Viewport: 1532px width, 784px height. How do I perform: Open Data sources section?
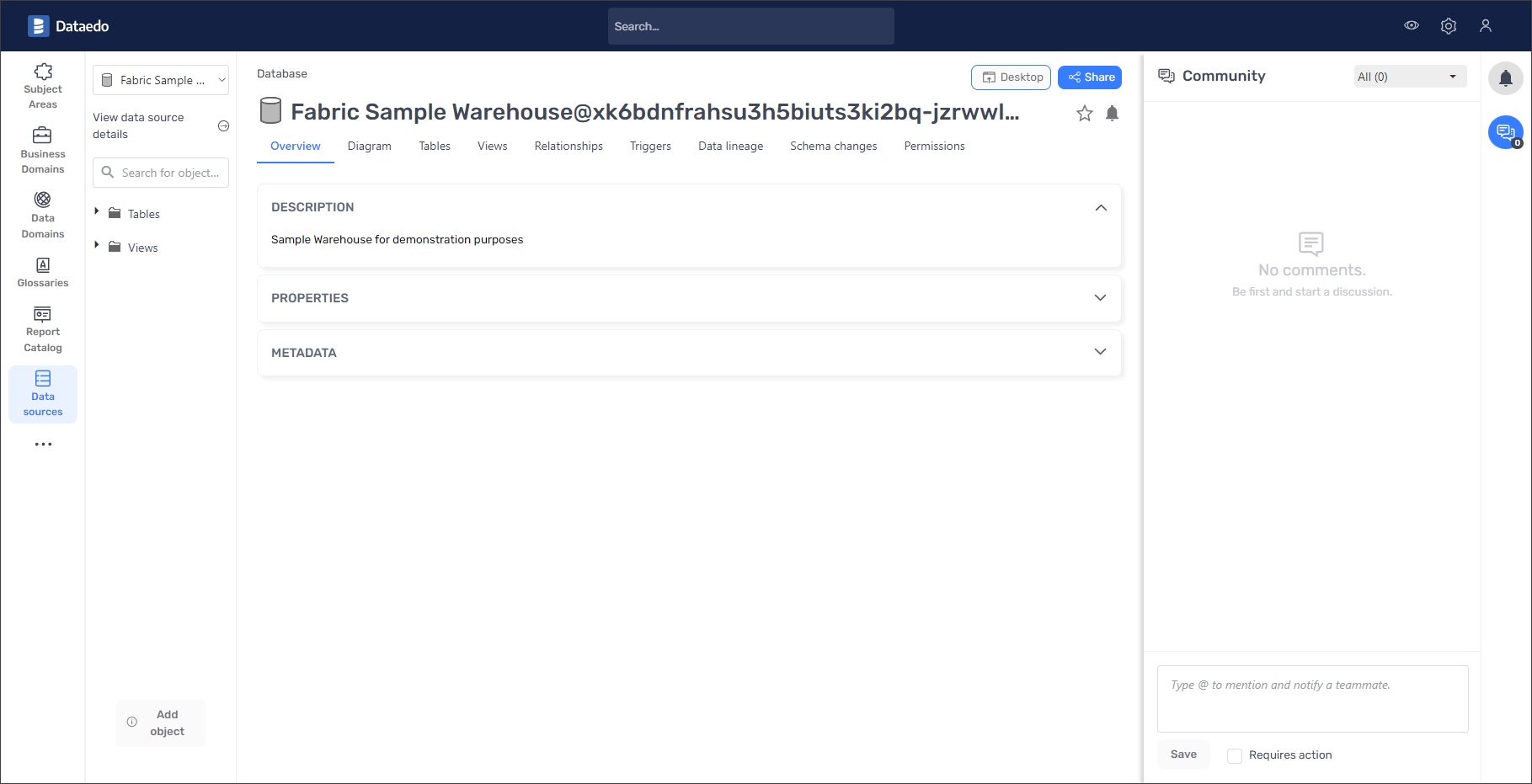(43, 394)
